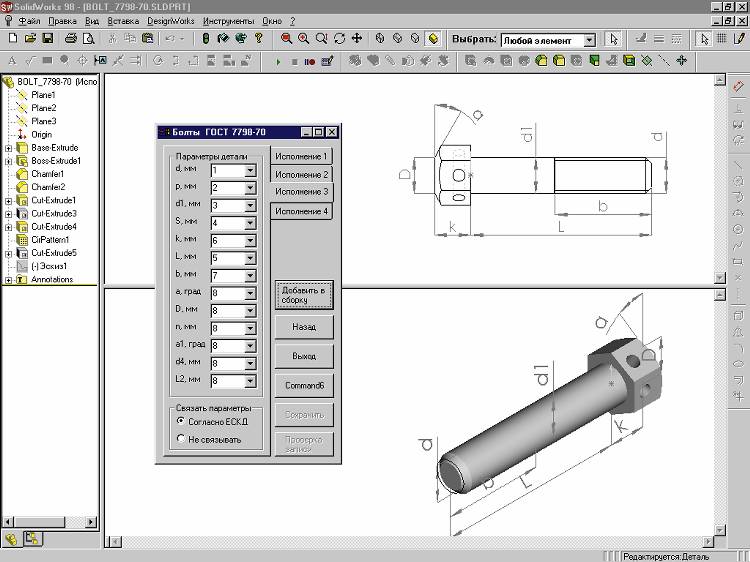
Task: Open the 'S, мм' dropdown
Action: (x=250, y=223)
